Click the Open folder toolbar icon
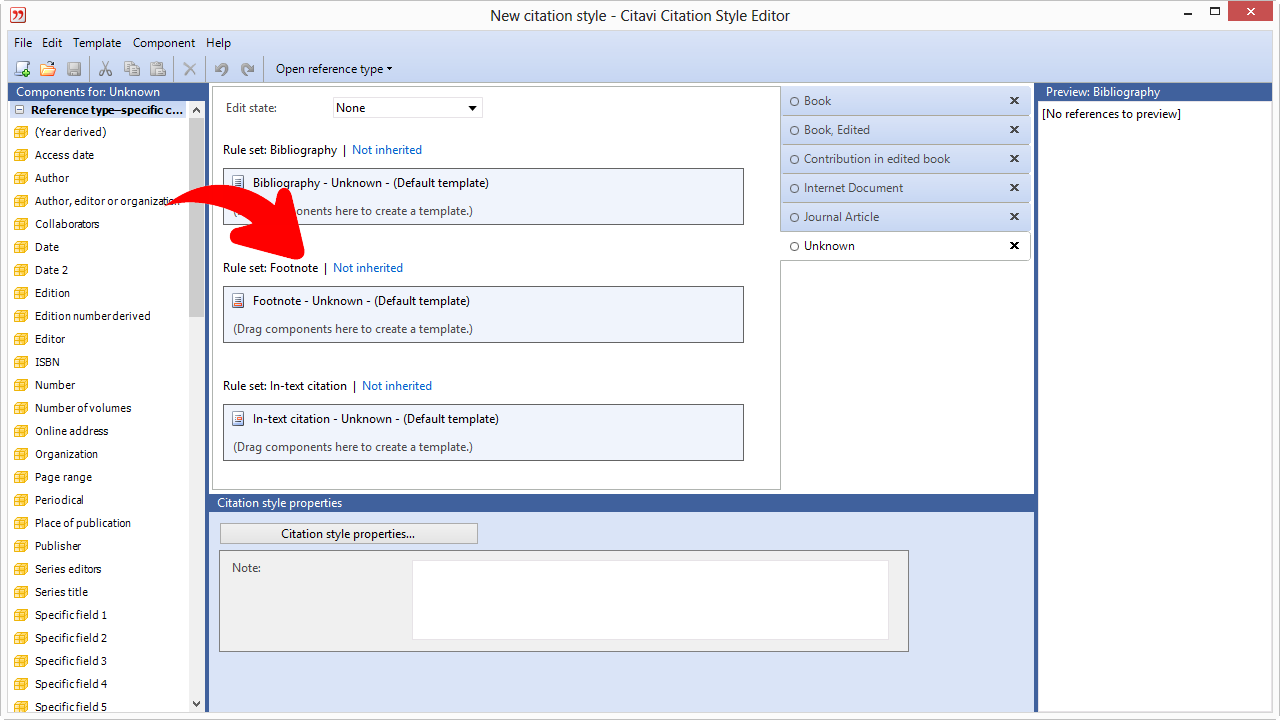Viewport: 1280px width, 720px height. 47,69
